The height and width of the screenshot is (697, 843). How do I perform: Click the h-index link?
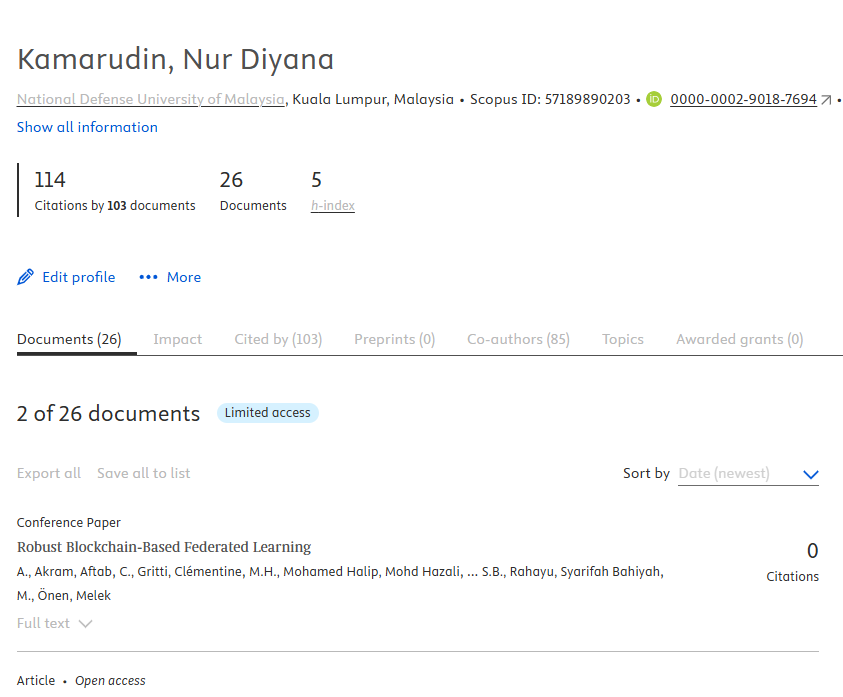332,205
